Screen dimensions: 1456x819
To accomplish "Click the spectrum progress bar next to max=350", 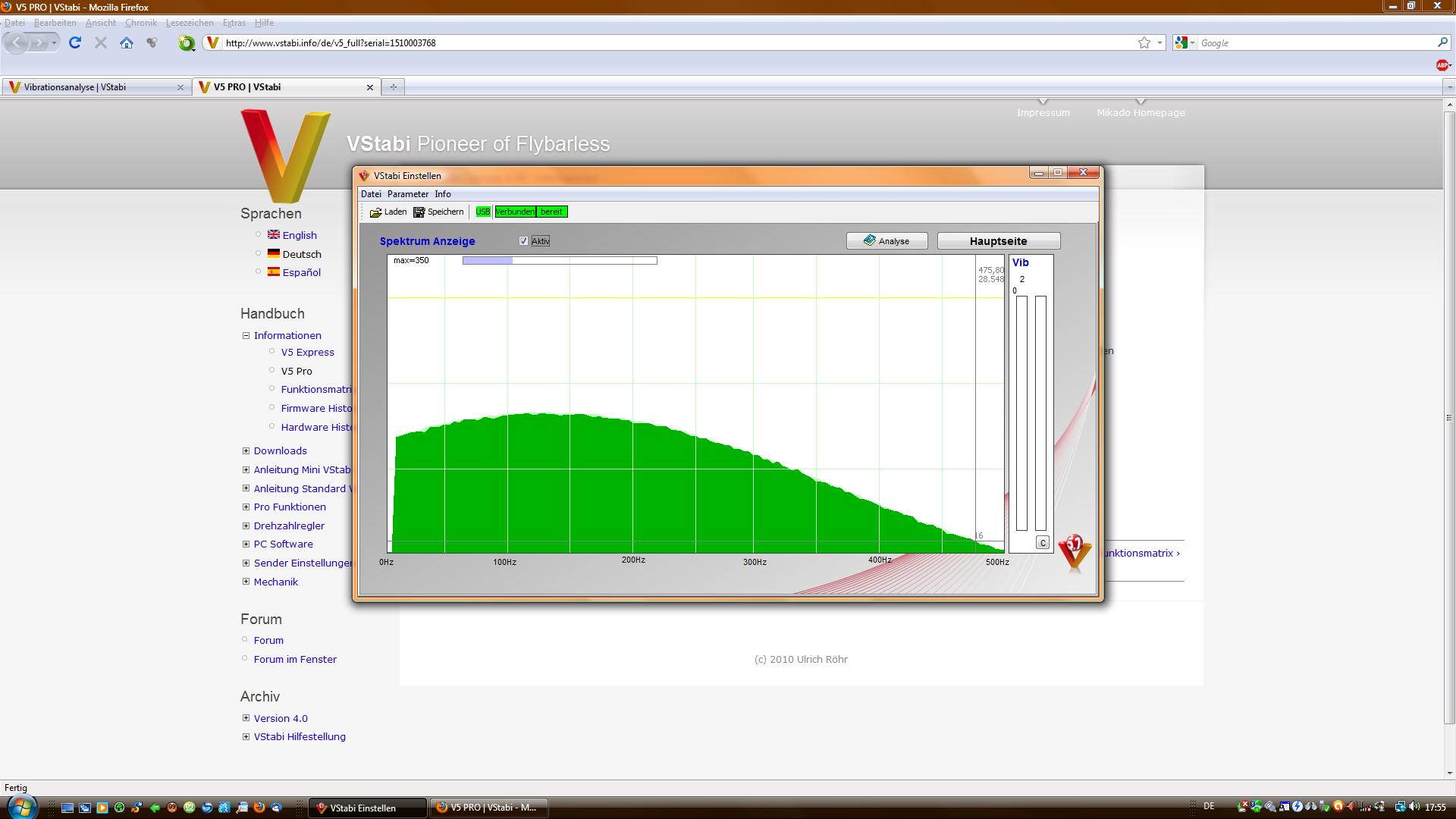I will 560,261.
